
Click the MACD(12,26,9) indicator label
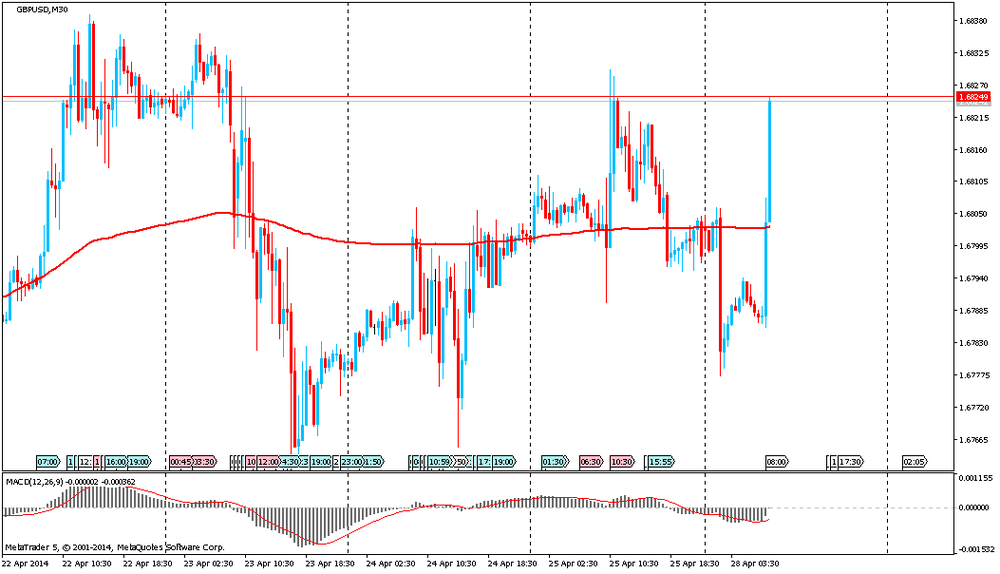[34, 482]
